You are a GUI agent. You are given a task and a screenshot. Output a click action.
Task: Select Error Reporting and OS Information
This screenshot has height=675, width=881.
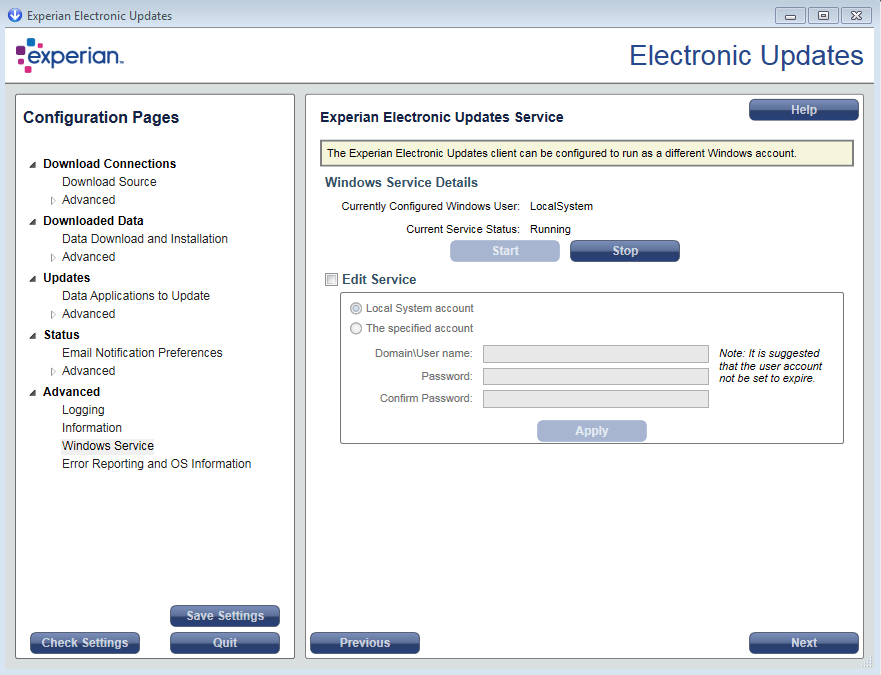[x=156, y=464]
